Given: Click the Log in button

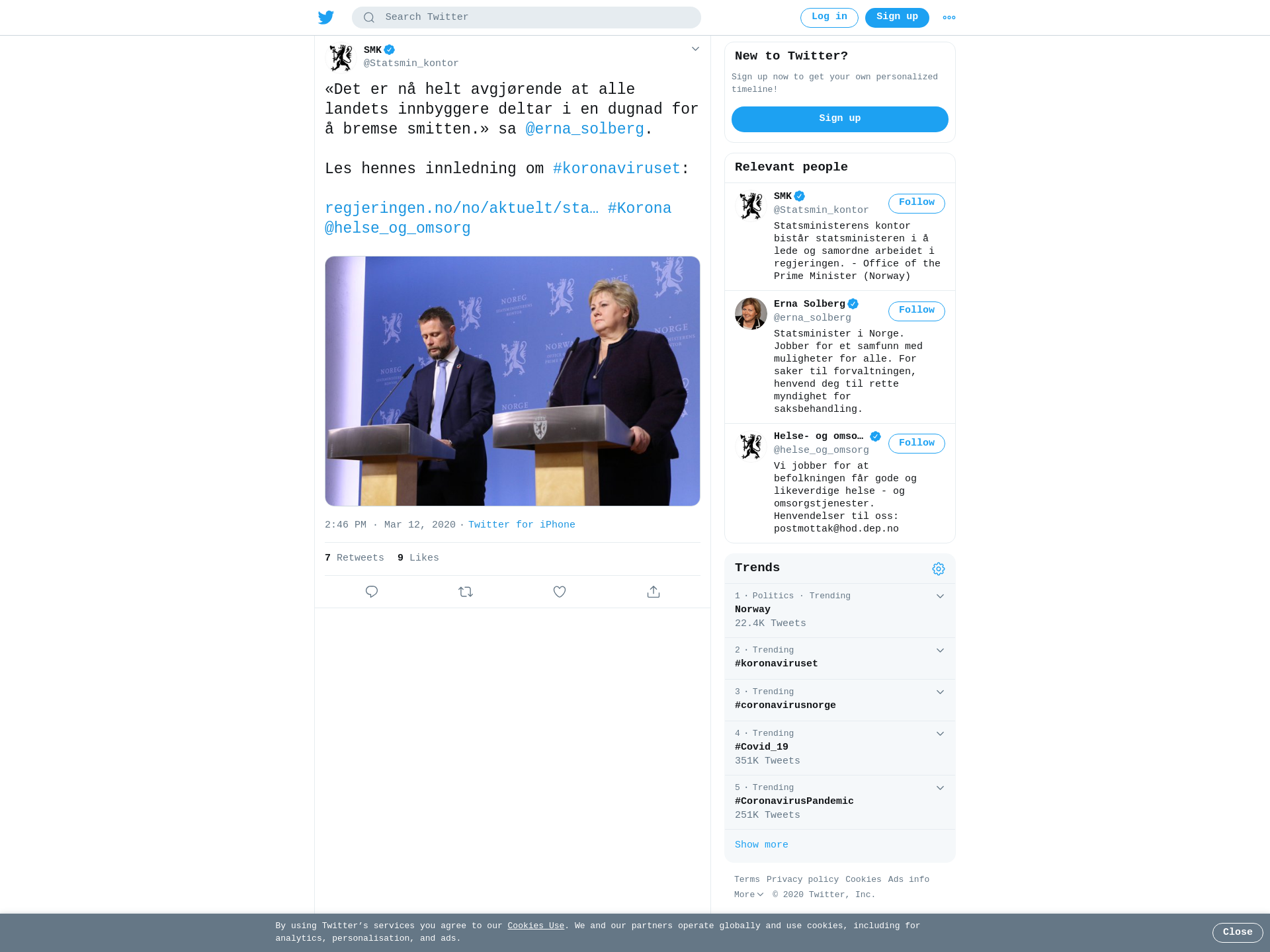Looking at the screenshot, I should [x=829, y=18].
